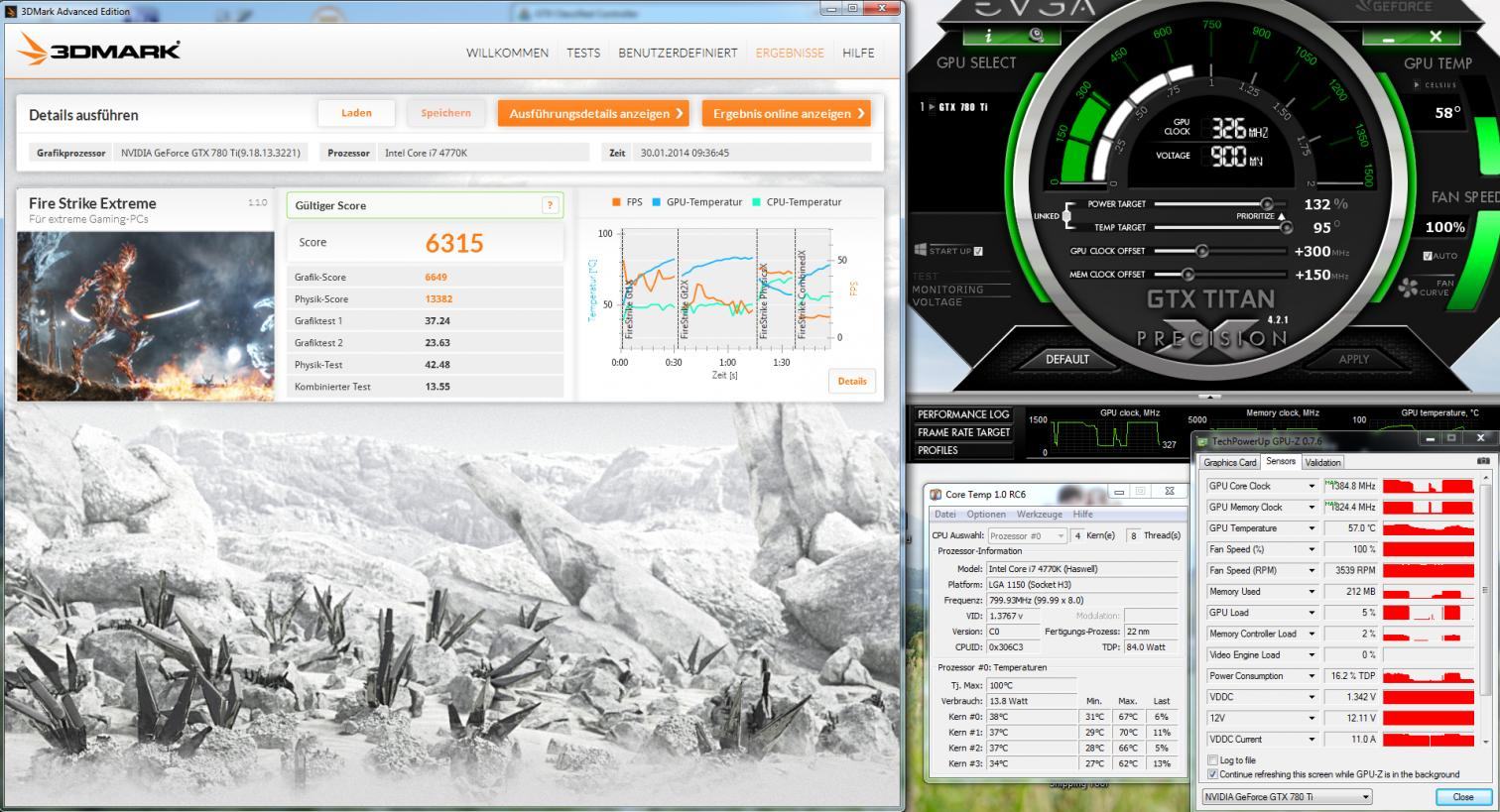Open GPU Temperature sensor dropdown

tap(1312, 528)
